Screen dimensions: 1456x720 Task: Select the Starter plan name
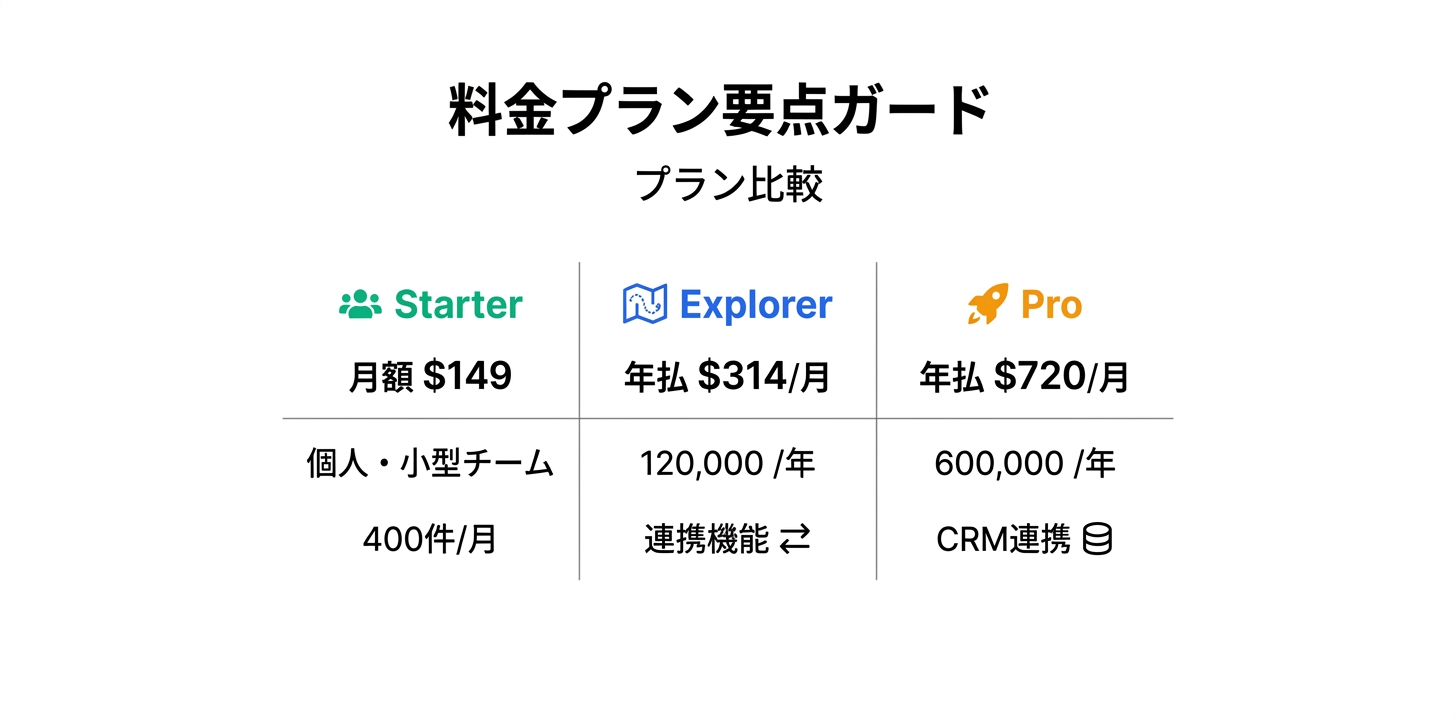pyautogui.click(x=458, y=304)
